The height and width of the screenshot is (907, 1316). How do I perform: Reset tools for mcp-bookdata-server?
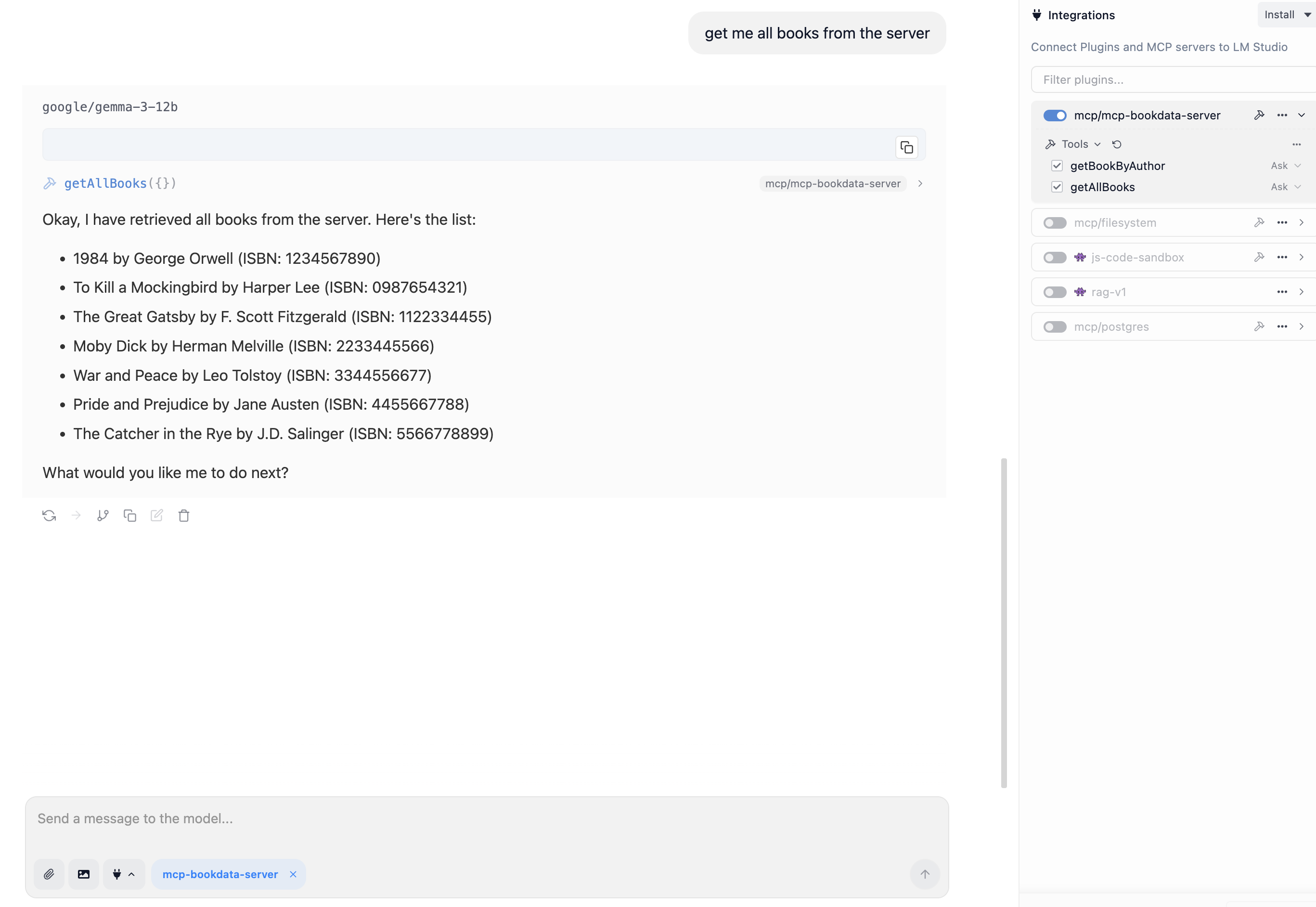click(1117, 144)
